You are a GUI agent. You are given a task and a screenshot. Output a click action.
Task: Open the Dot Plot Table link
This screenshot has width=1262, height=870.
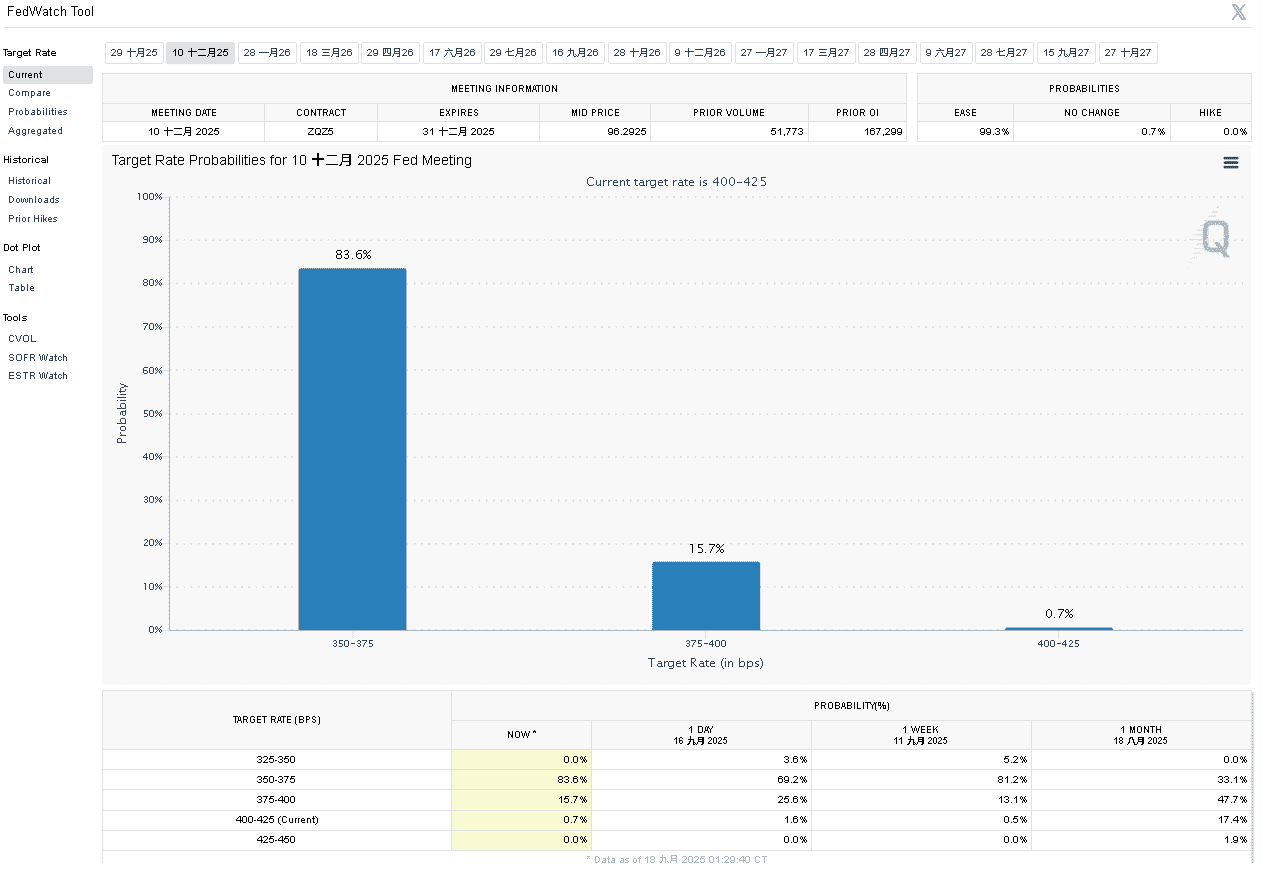pos(21,288)
